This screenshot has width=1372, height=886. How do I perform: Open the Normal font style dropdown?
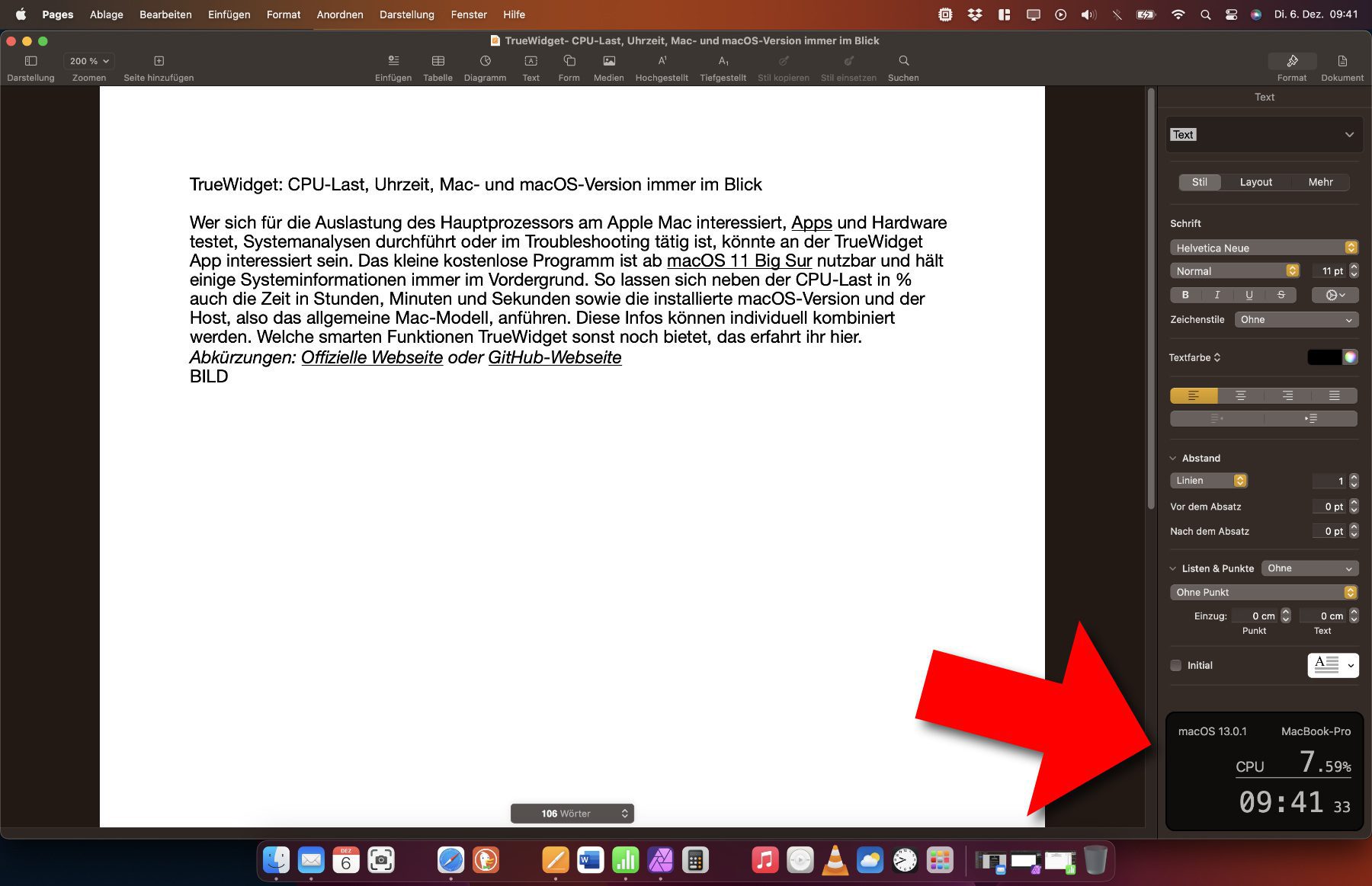coord(1235,271)
